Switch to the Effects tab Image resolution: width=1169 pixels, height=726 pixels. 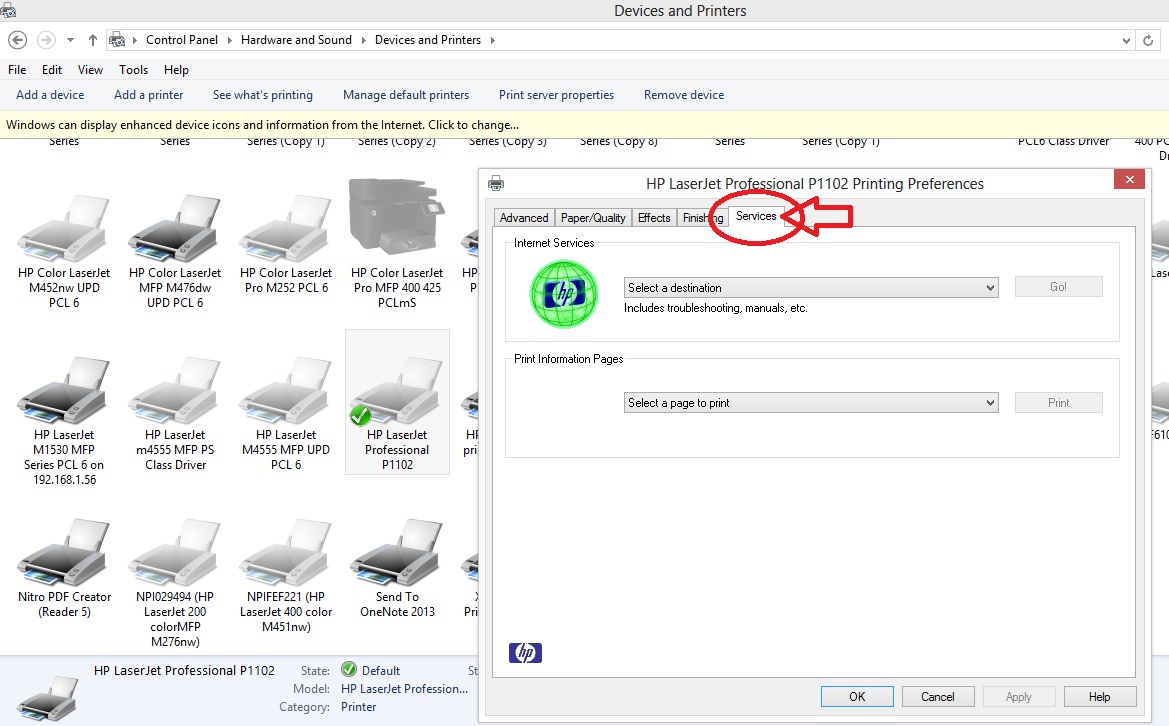click(x=654, y=218)
